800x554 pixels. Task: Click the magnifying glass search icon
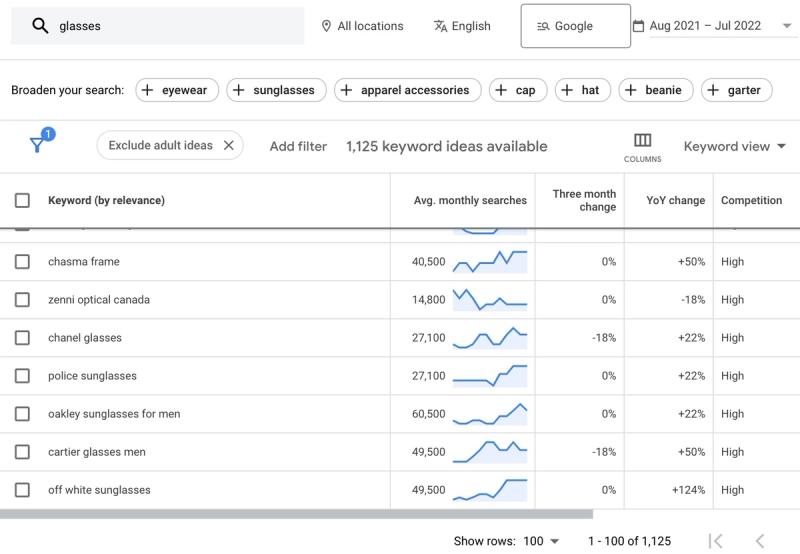coord(40,27)
